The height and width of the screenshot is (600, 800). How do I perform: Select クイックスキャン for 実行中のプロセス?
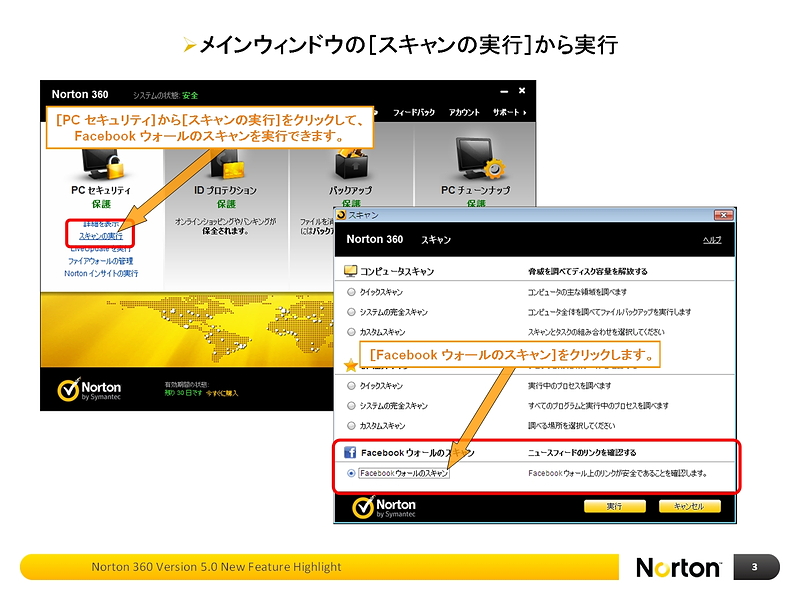coord(351,386)
